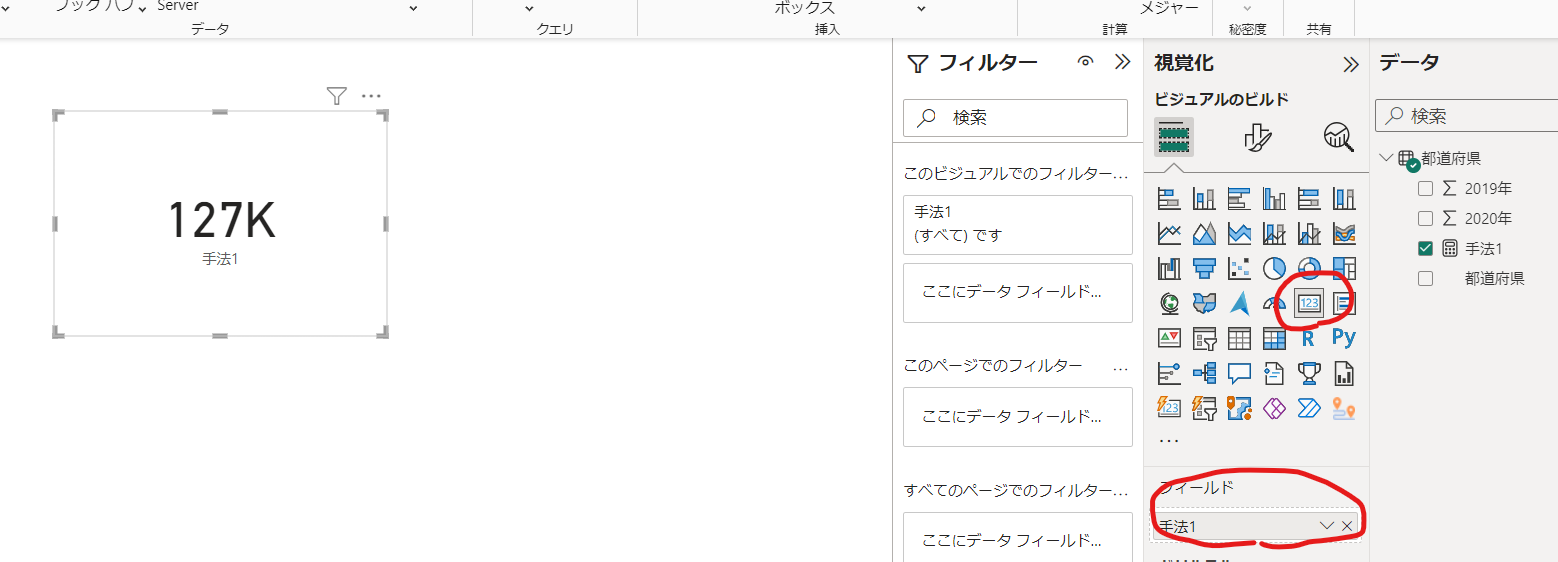Check the 2019年 field checkbox
This screenshot has width=1558, height=562.
coord(1426,188)
